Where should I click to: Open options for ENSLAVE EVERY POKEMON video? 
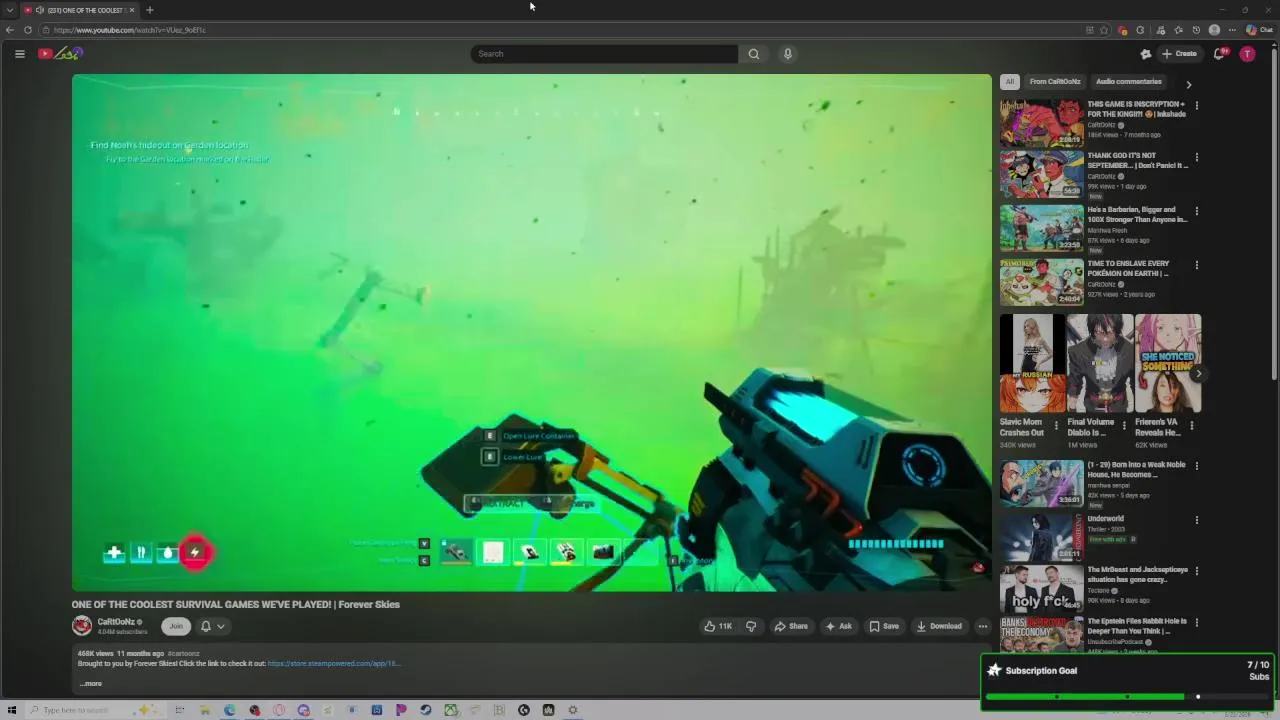(1197, 265)
